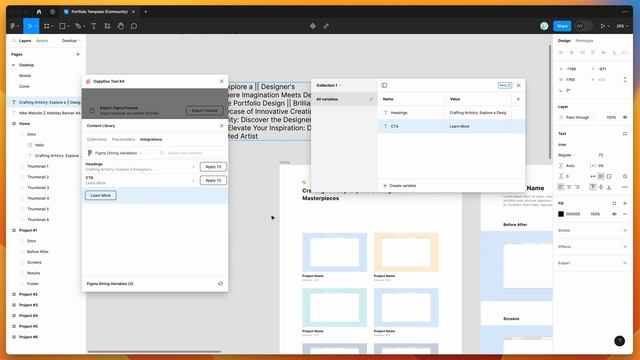
Task: Click the component icon in the top toolbar
Action: (313, 26)
